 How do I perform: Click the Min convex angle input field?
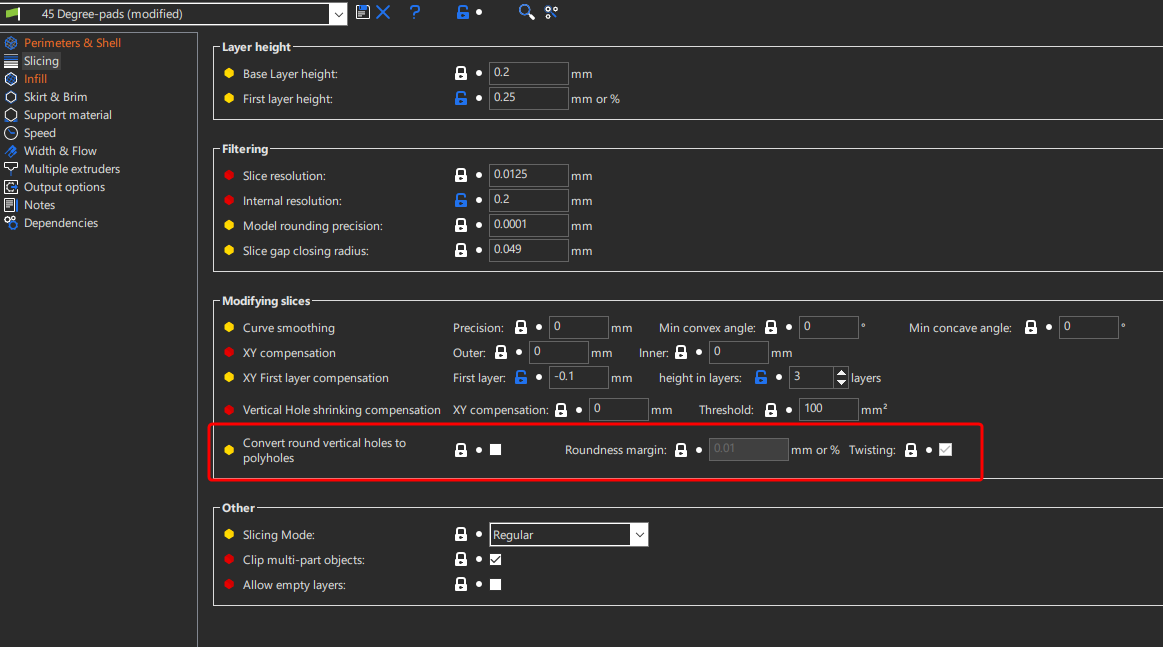tap(828, 327)
